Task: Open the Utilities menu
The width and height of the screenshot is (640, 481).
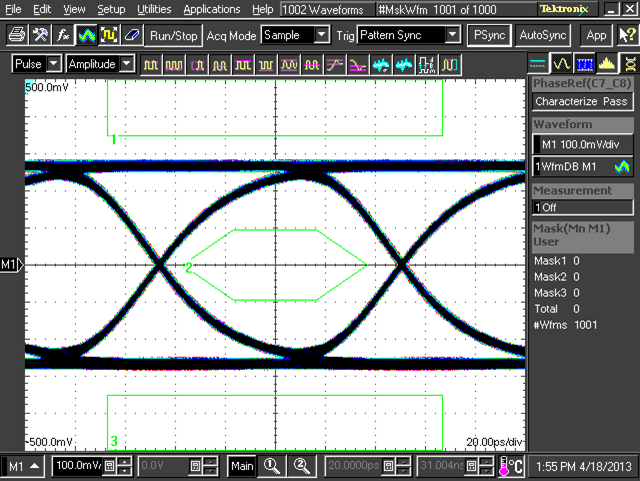Action: click(x=154, y=8)
